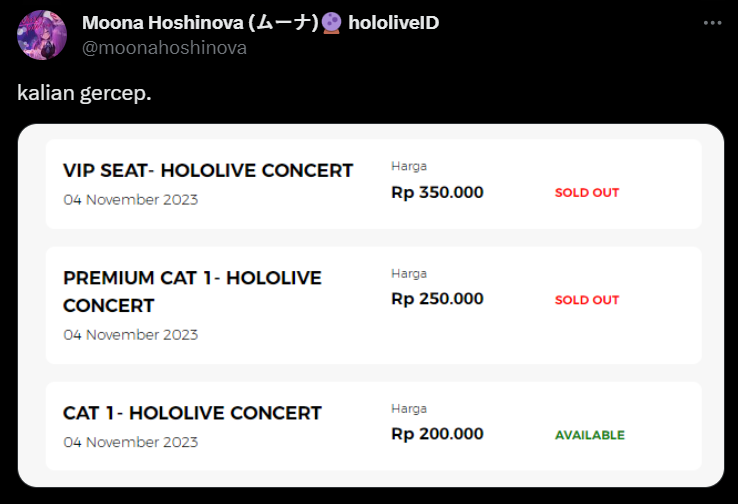This screenshot has height=504, width=738.
Task: Click the AVAILABLE status for CAT 1
Action: [x=590, y=435]
